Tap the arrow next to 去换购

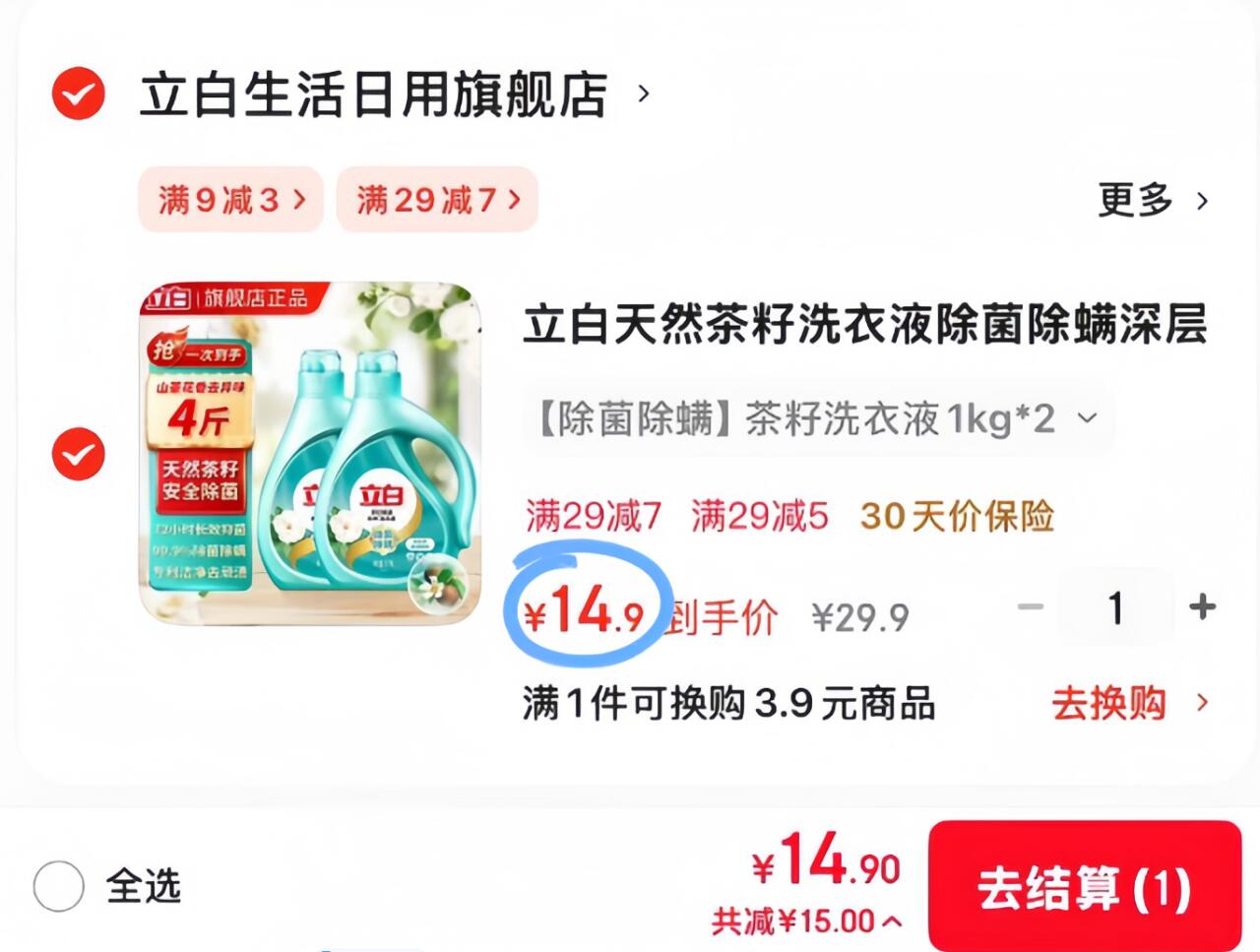tap(1202, 703)
